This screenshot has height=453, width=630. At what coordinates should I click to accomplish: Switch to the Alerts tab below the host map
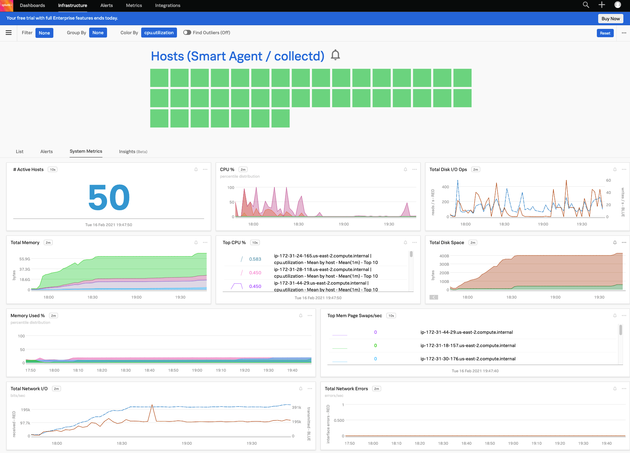pyautogui.click(x=47, y=152)
